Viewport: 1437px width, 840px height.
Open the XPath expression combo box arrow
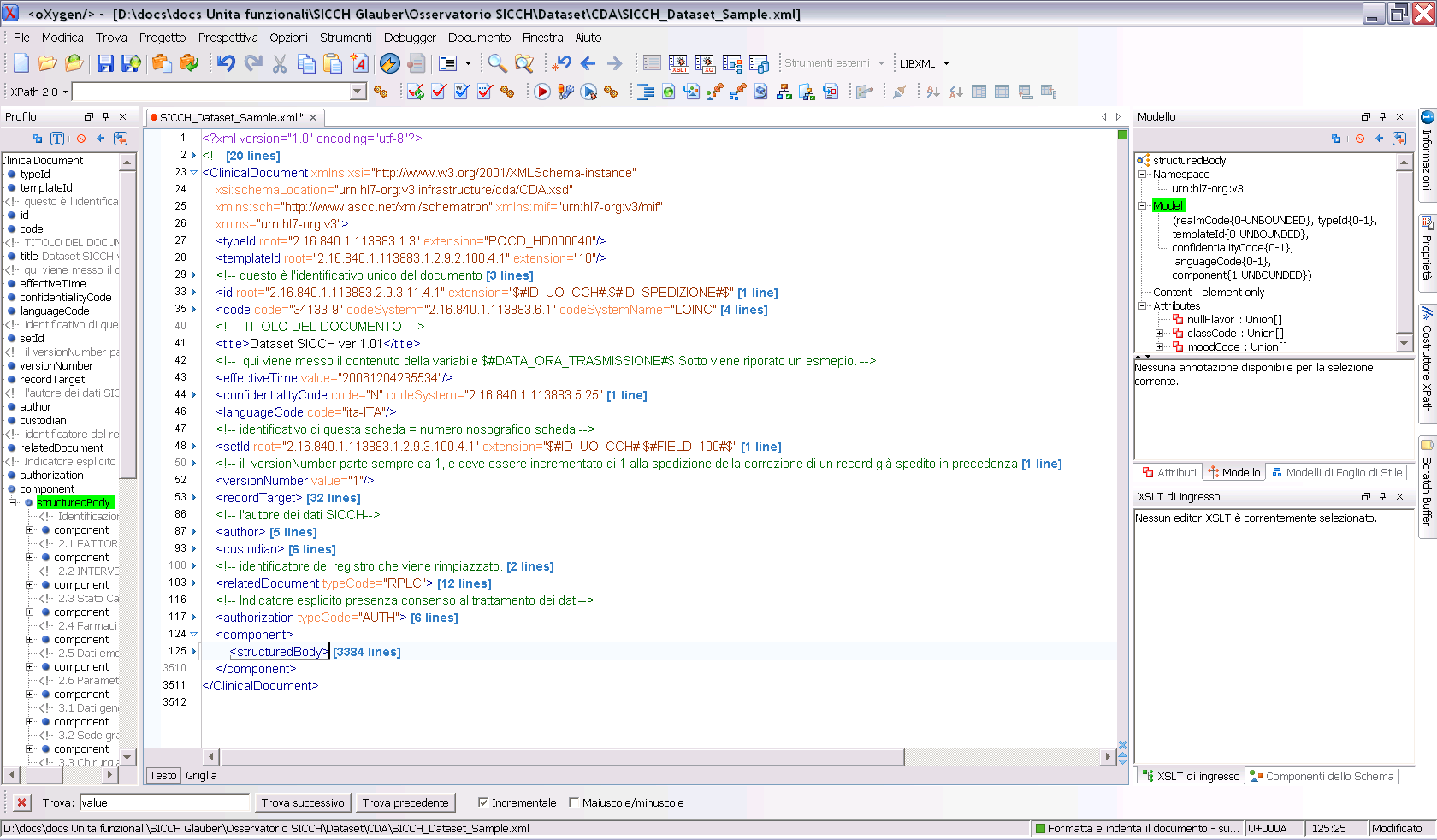(x=358, y=92)
